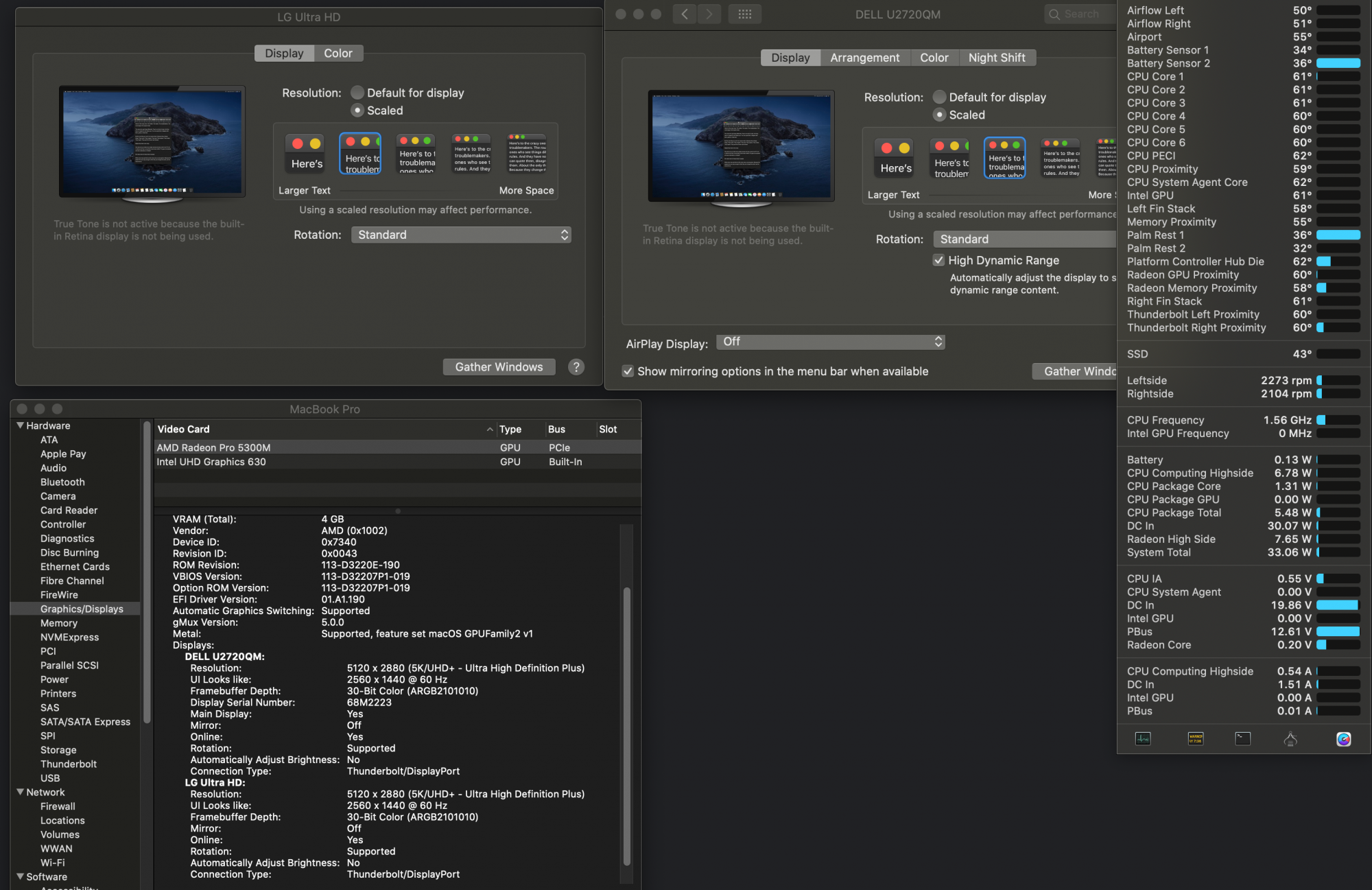Switch to the Arrangement tab

click(x=864, y=58)
